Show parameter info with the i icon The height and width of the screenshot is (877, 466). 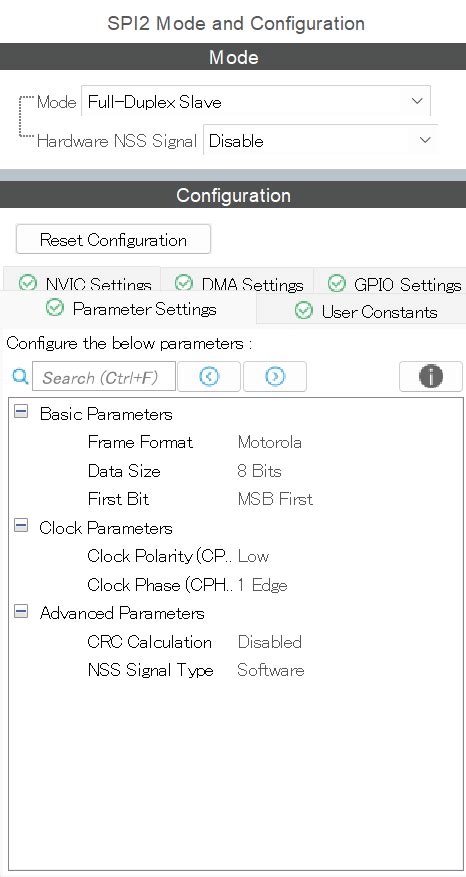(431, 376)
